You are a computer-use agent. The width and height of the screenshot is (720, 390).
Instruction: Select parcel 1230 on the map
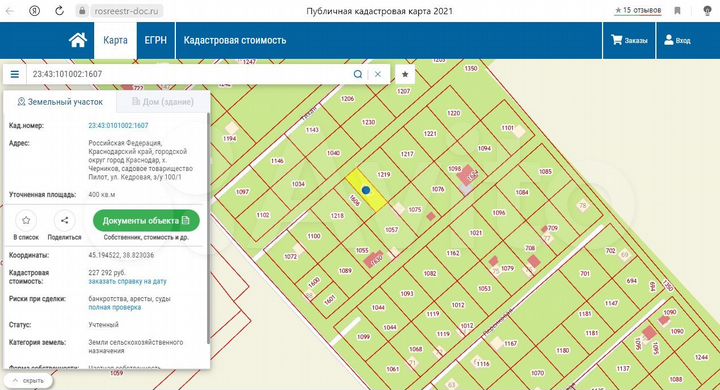tap(368, 122)
